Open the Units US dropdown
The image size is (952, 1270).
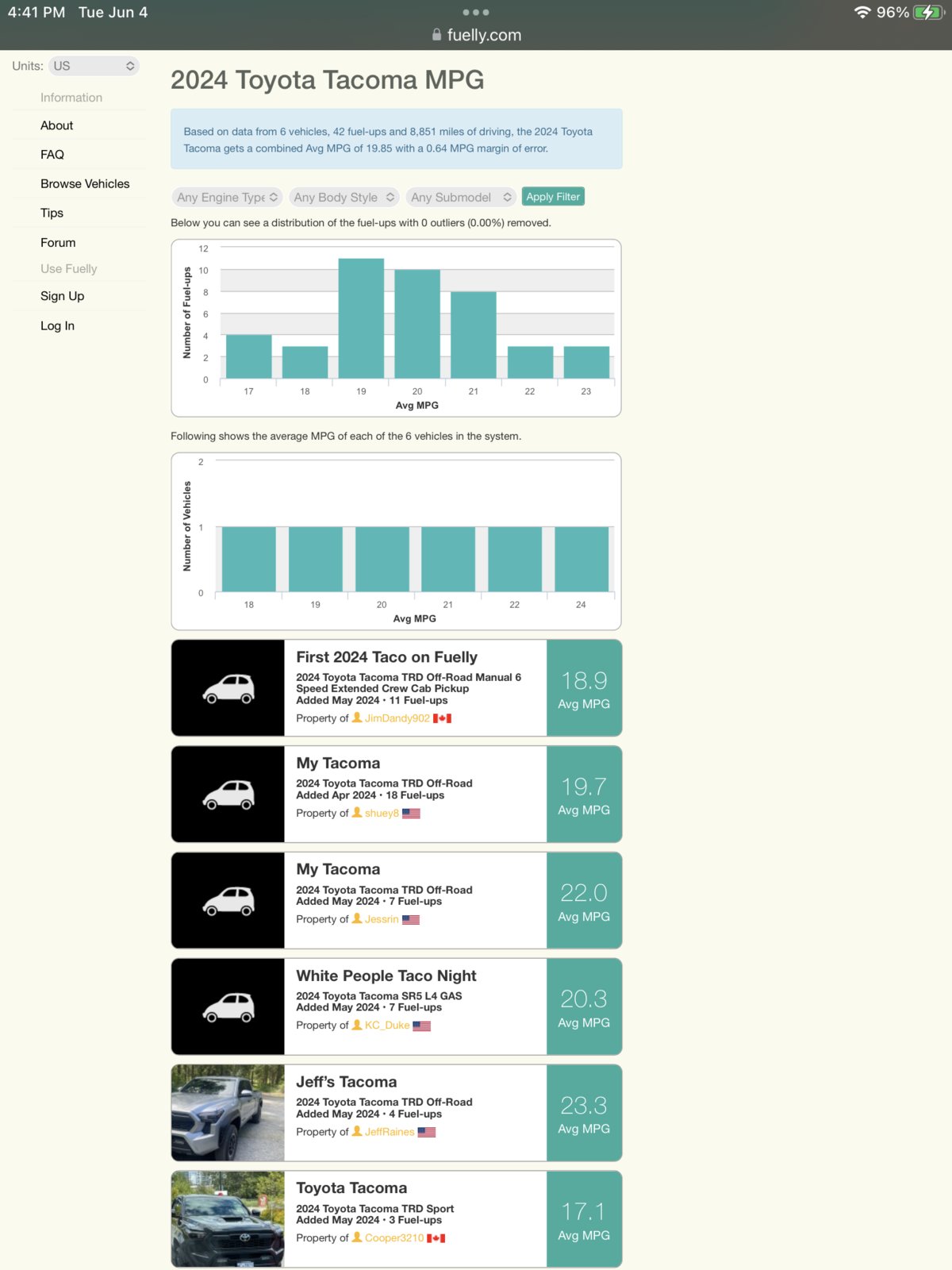[94, 66]
